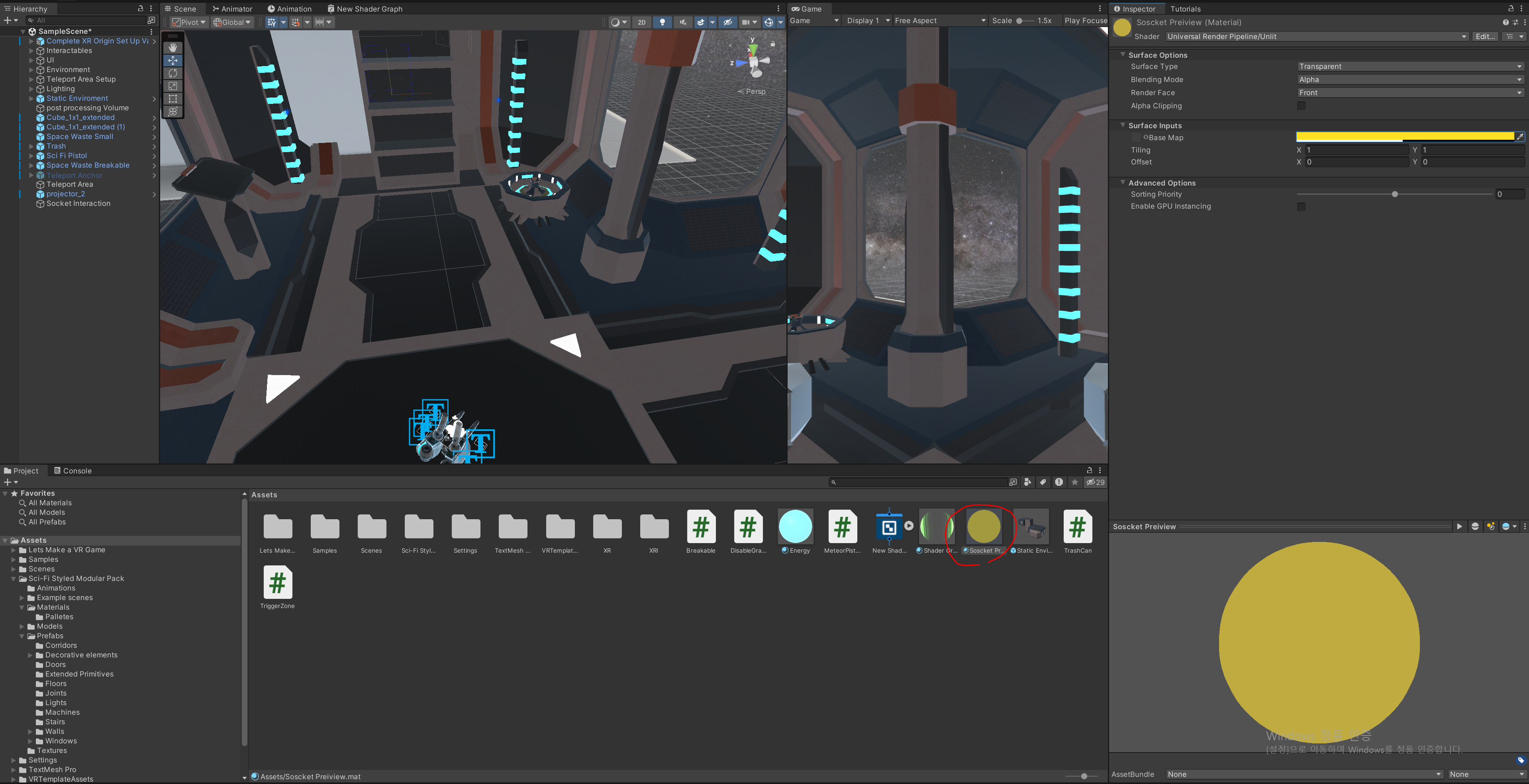Viewport: 1529px width, 784px height.
Task: Open the Console tab
Action: (73, 471)
